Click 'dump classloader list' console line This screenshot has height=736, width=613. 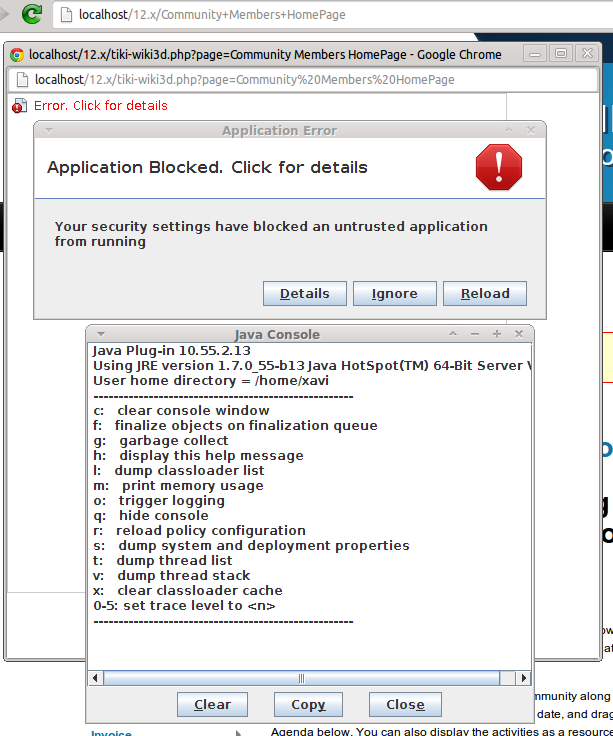coord(179,471)
